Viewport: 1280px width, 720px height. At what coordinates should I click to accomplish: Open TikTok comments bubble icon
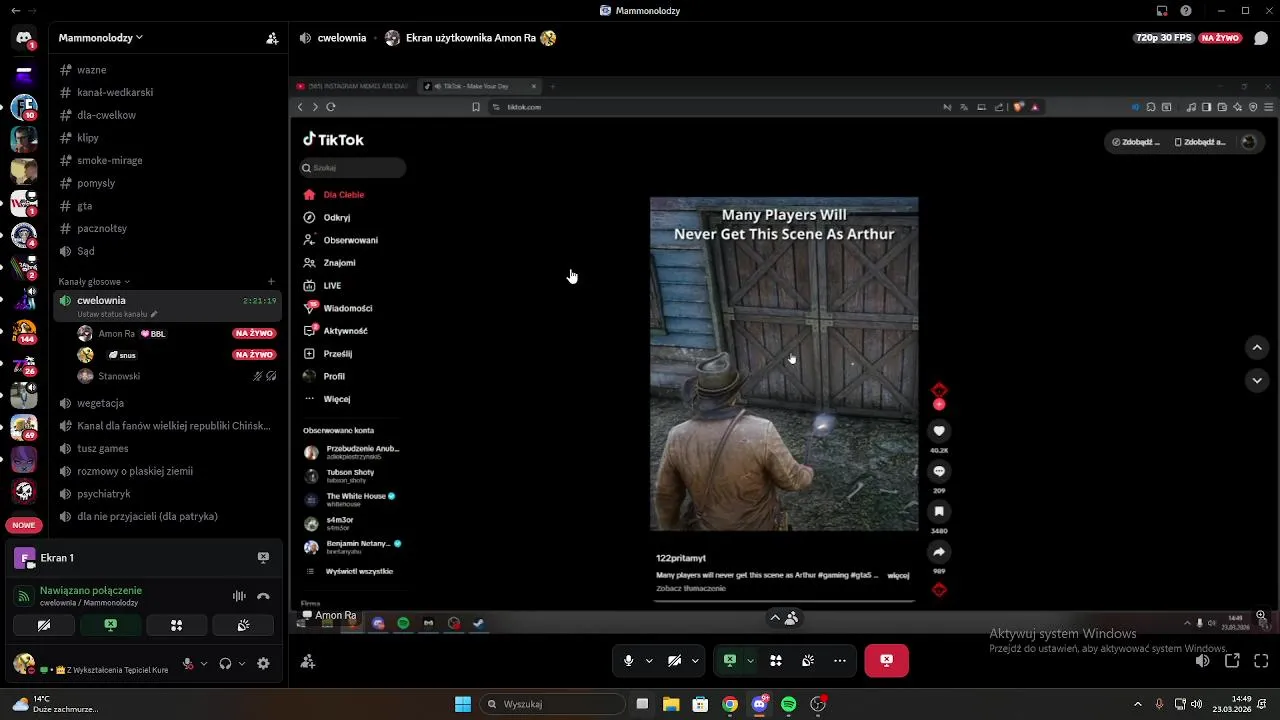tap(939, 471)
